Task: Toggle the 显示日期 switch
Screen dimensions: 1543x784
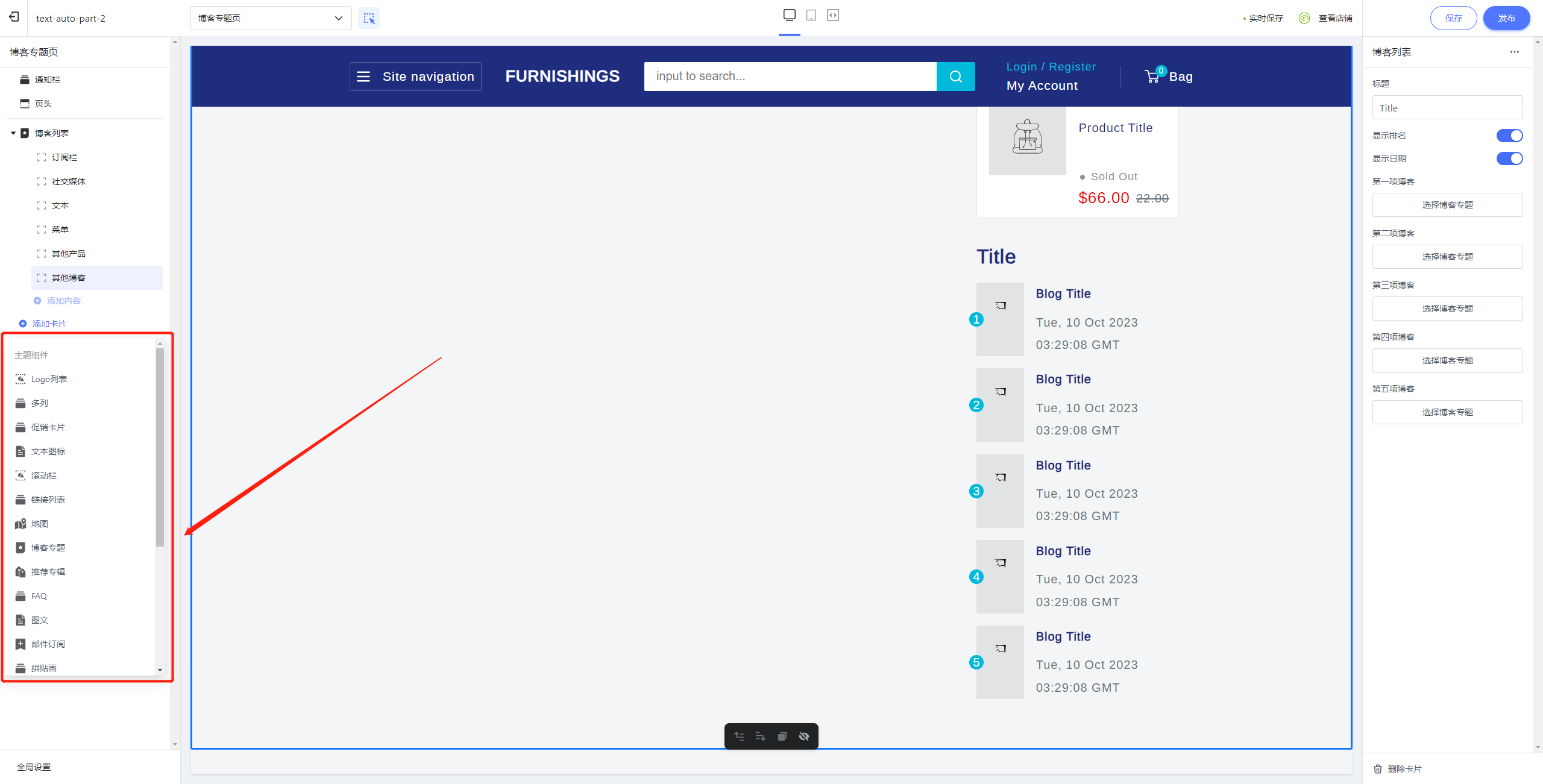Action: pos(1509,158)
